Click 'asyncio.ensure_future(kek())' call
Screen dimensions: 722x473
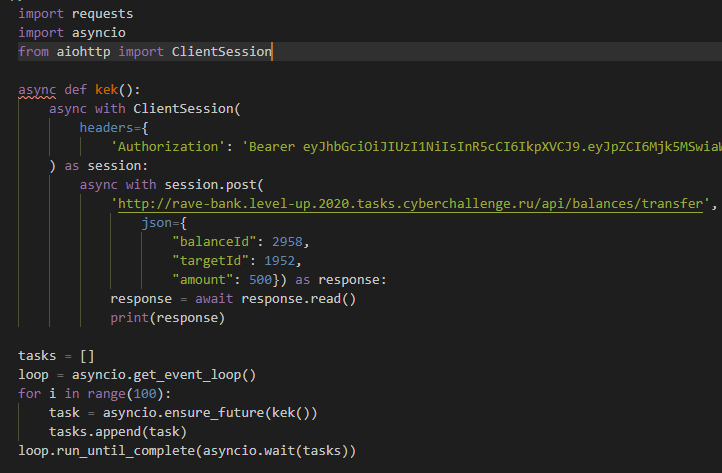tap(210, 413)
